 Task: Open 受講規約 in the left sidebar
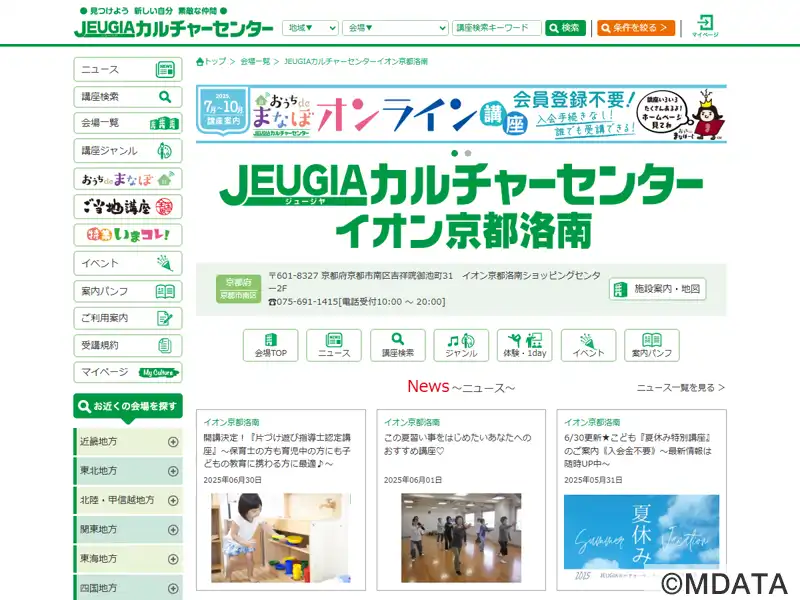click(128, 345)
